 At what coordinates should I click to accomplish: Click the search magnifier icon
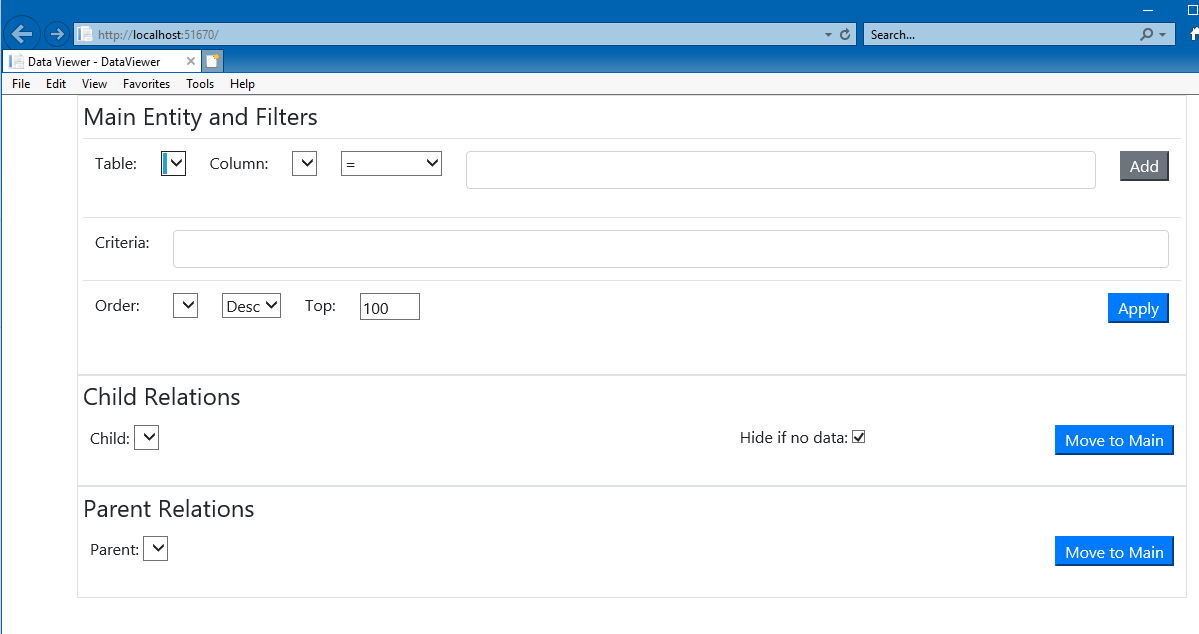1146,34
